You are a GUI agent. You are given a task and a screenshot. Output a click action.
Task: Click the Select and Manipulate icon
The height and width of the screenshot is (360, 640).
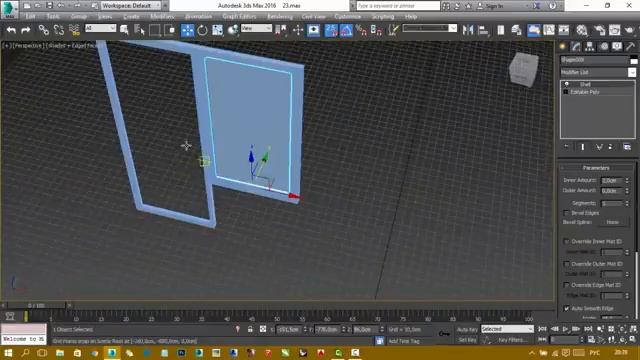pyautogui.click(x=298, y=30)
